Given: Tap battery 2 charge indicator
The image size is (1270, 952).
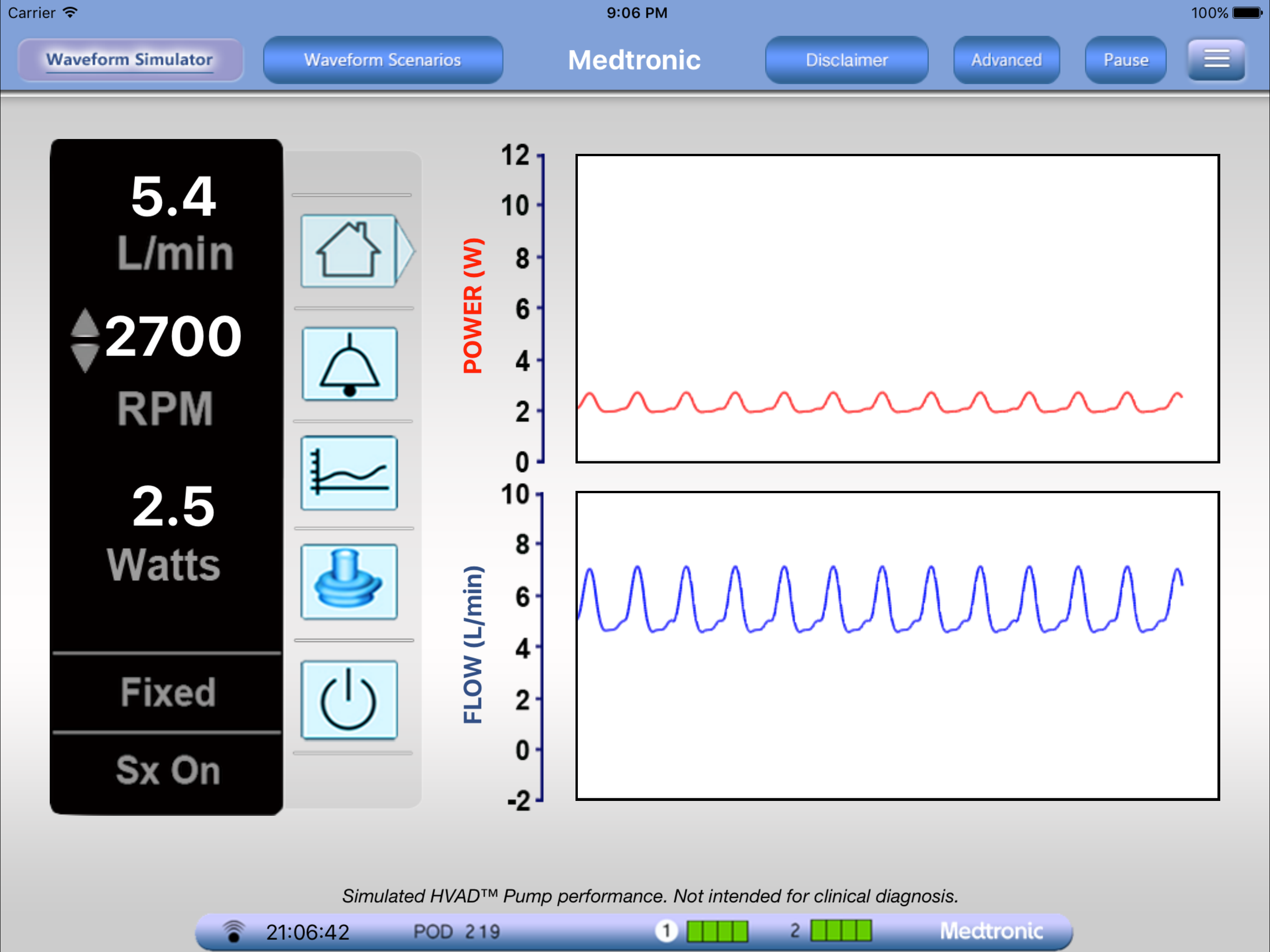Looking at the screenshot, I should (x=840, y=930).
